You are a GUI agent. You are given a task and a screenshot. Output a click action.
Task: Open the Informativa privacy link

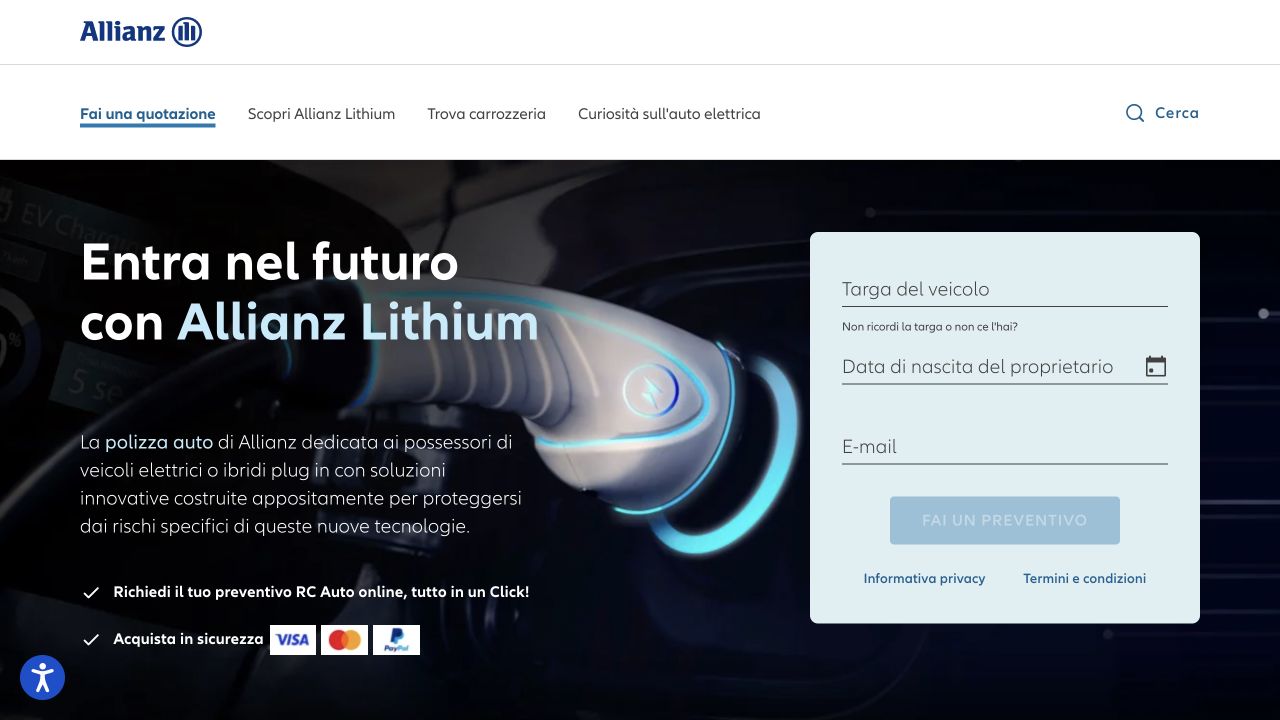tap(924, 578)
